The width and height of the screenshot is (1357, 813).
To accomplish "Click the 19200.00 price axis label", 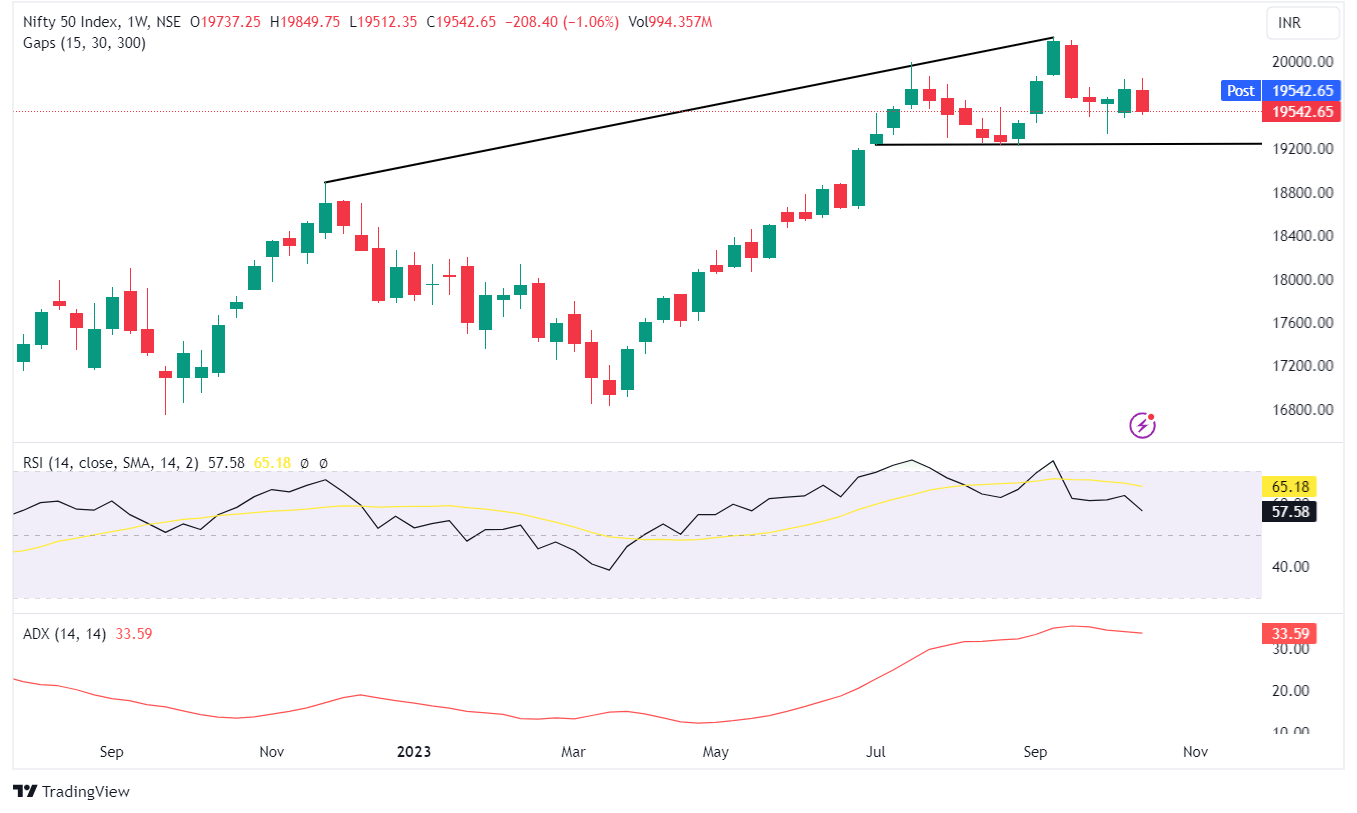I will coord(1303,149).
